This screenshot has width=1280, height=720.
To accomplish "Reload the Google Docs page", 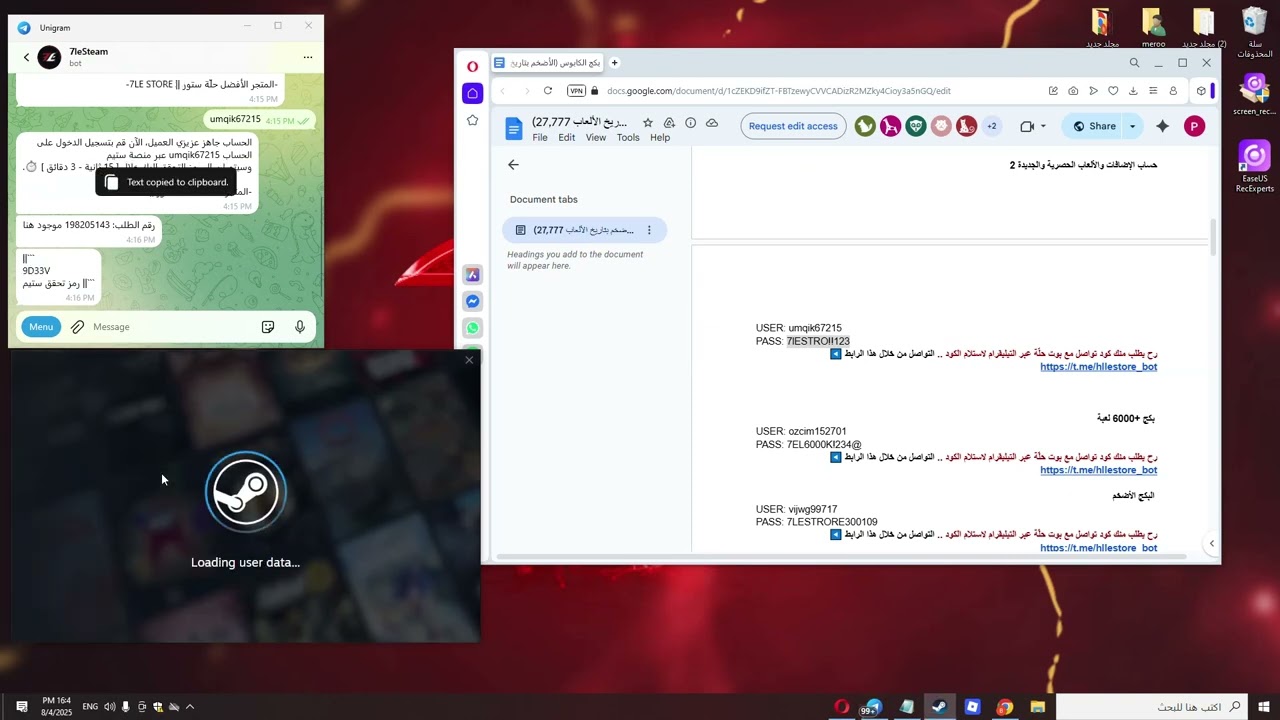I will point(548,91).
